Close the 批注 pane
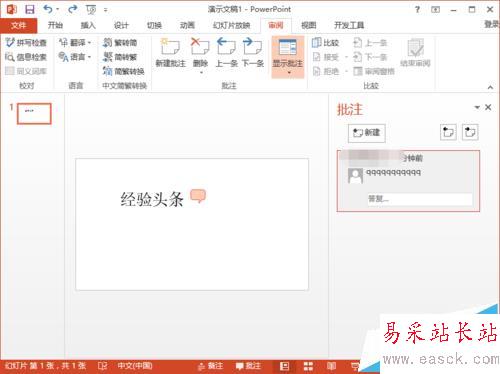This screenshot has width=500, height=374. pos(488,107)
